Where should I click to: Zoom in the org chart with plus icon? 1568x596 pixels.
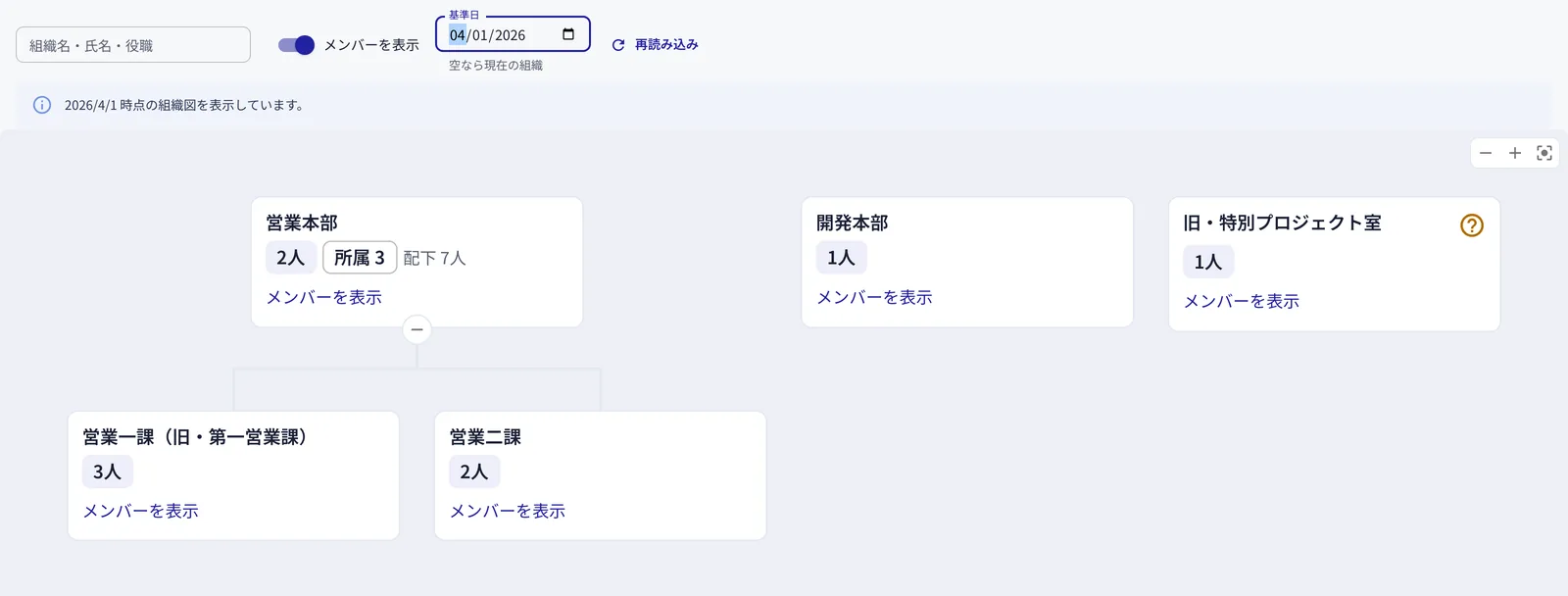pyautogui.click(x=1515, y=153)
